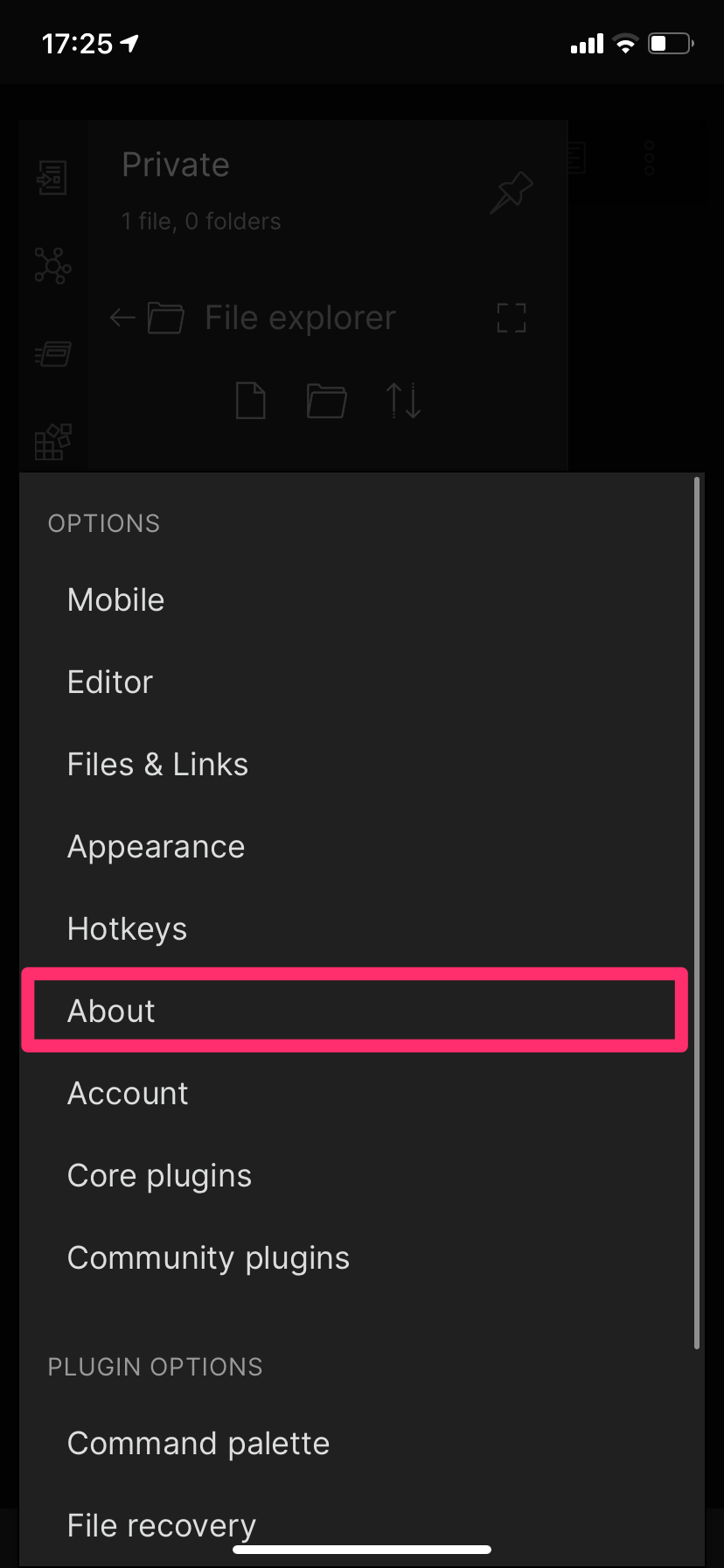Select the quick switcher icon in the sidebar

tap(52, 178)
